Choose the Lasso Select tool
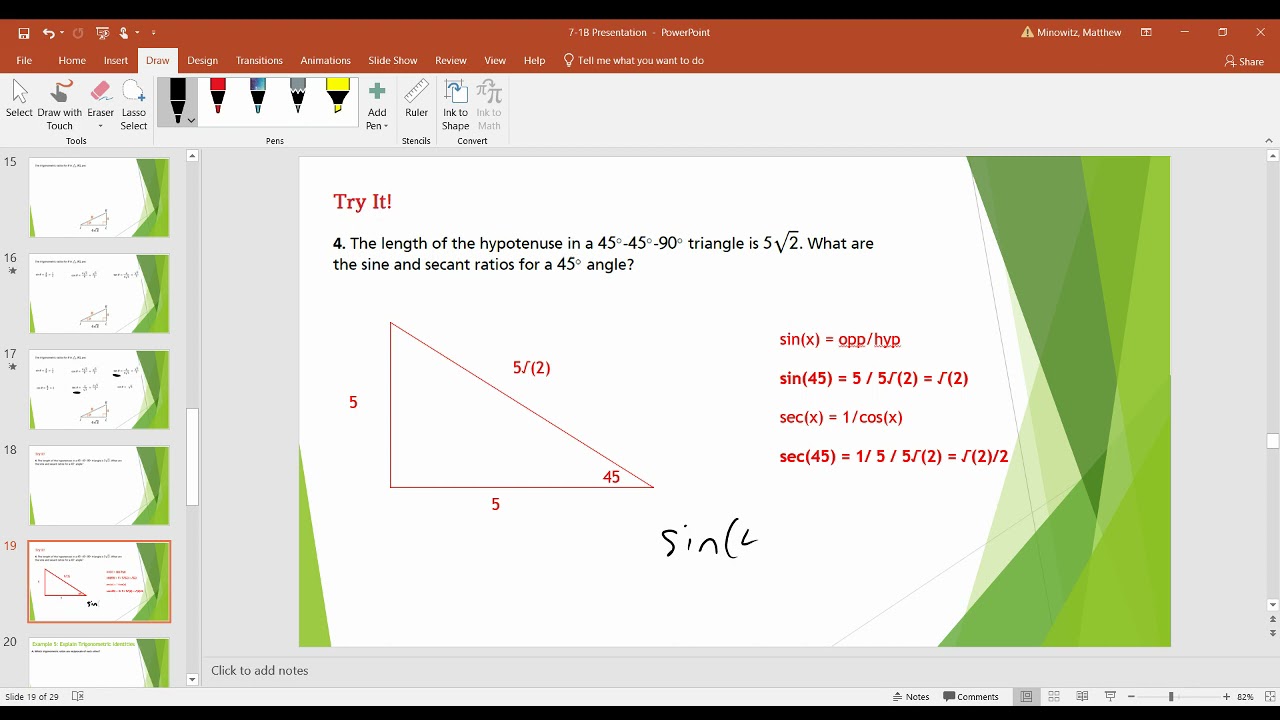 pos(134,105)
